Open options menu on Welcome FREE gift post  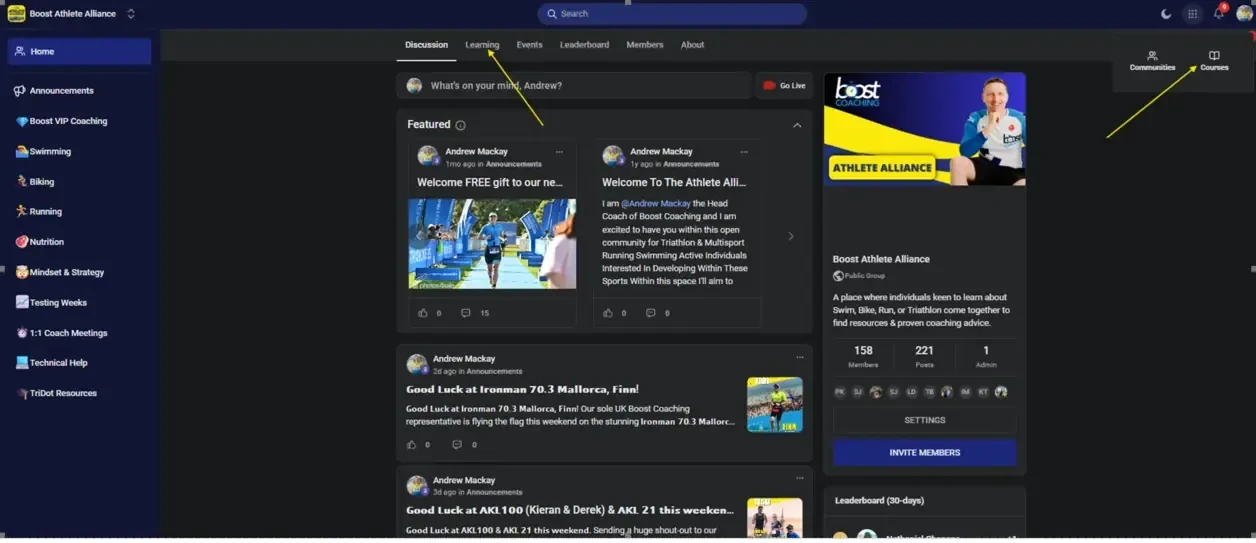pyautogui.click(x=559, y=152)
